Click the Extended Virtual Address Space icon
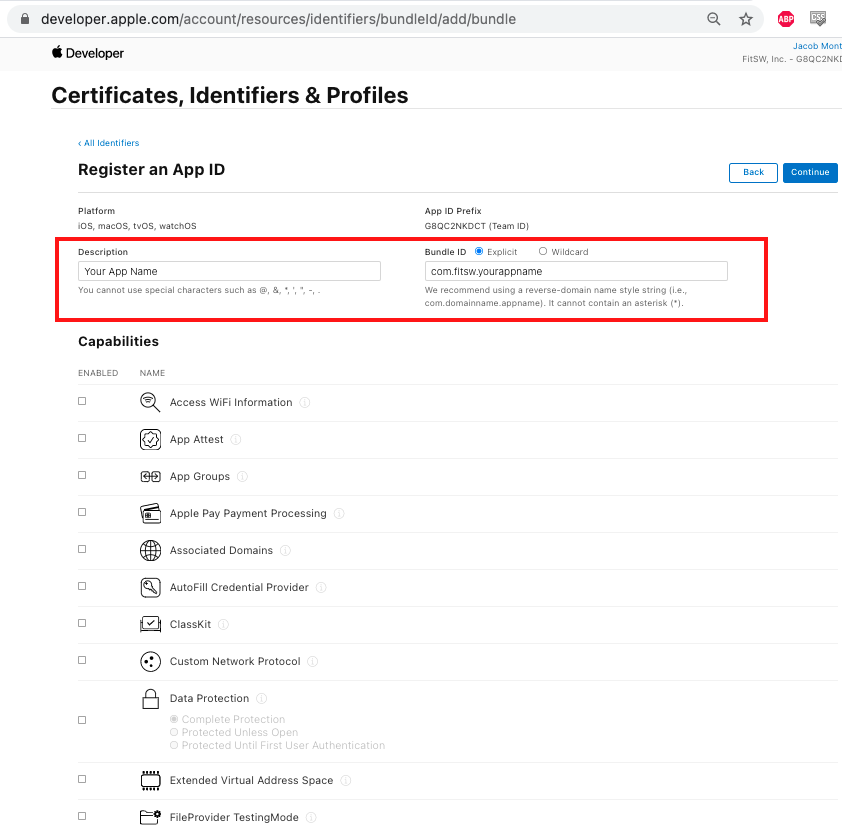Viewport: 842px width, 836px height. point(150,781)
